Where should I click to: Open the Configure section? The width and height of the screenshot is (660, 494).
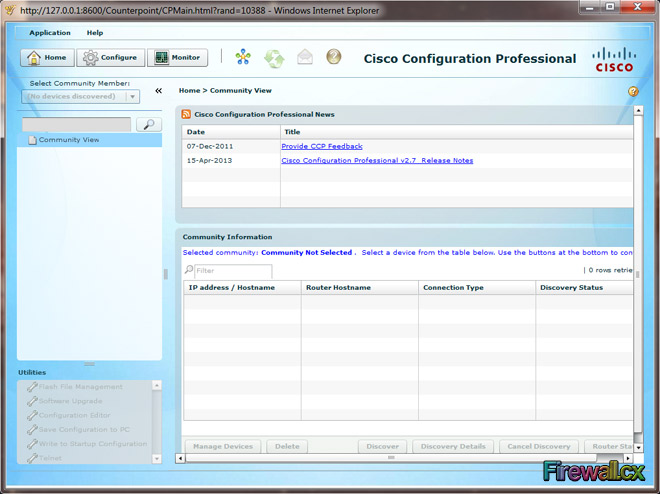(110, 57)
